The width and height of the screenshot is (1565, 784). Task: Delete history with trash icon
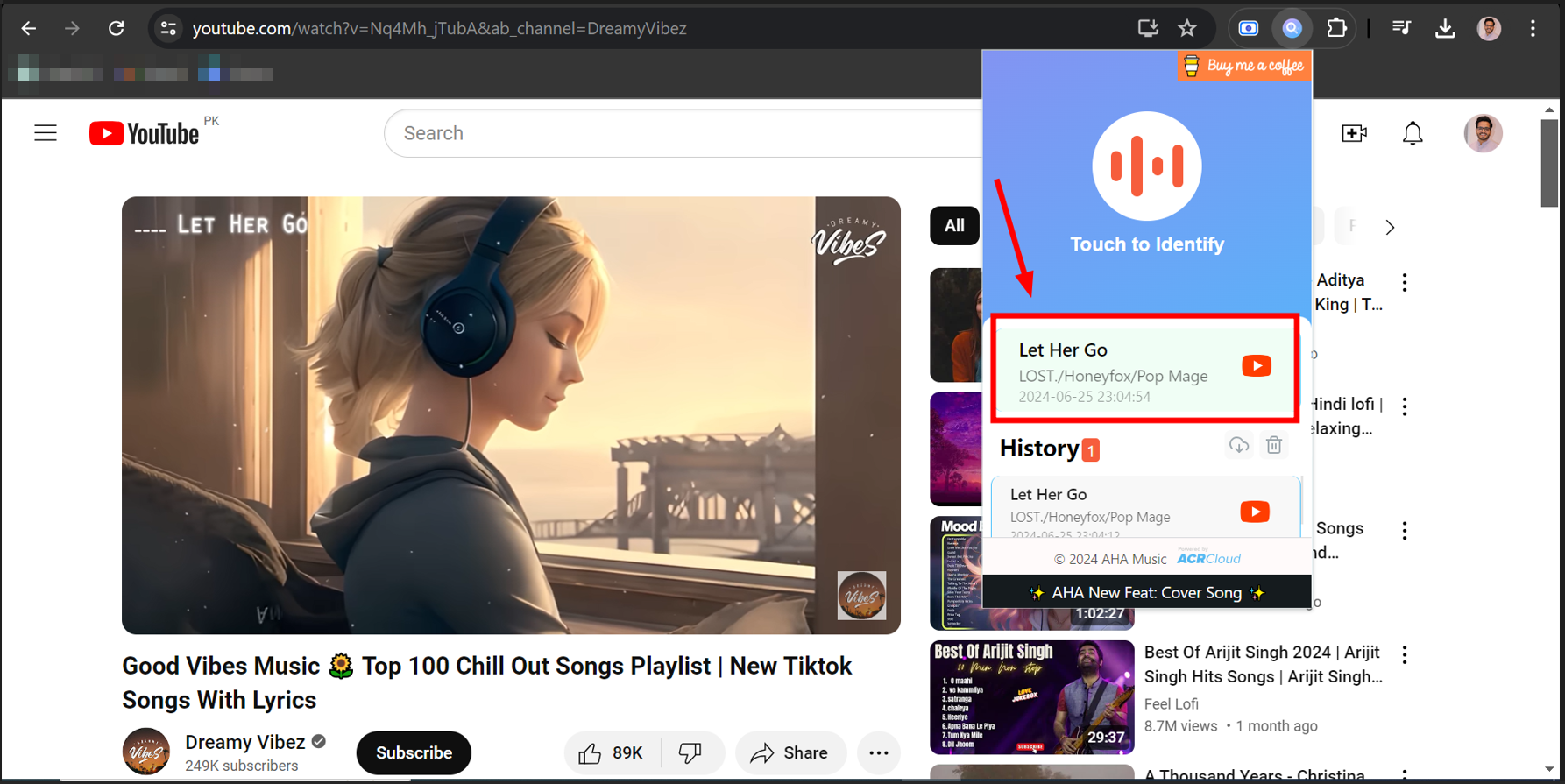coord(1274,445)
